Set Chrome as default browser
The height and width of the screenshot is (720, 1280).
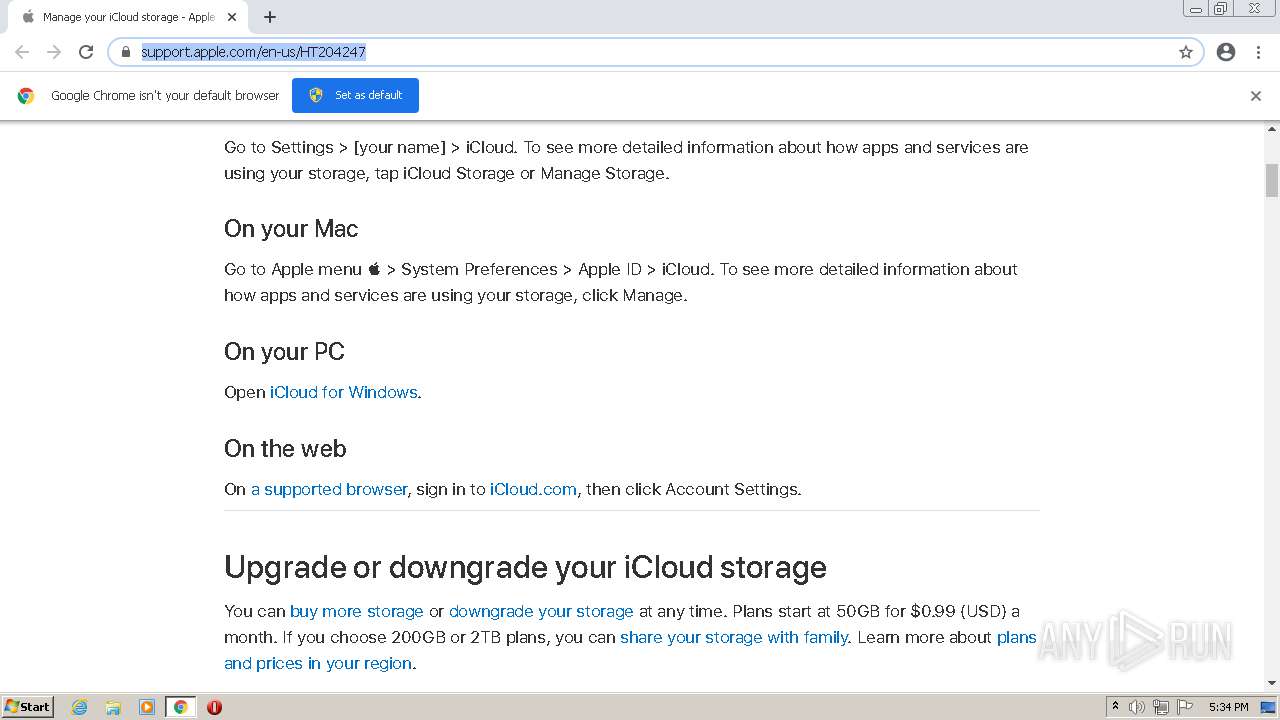355,95
